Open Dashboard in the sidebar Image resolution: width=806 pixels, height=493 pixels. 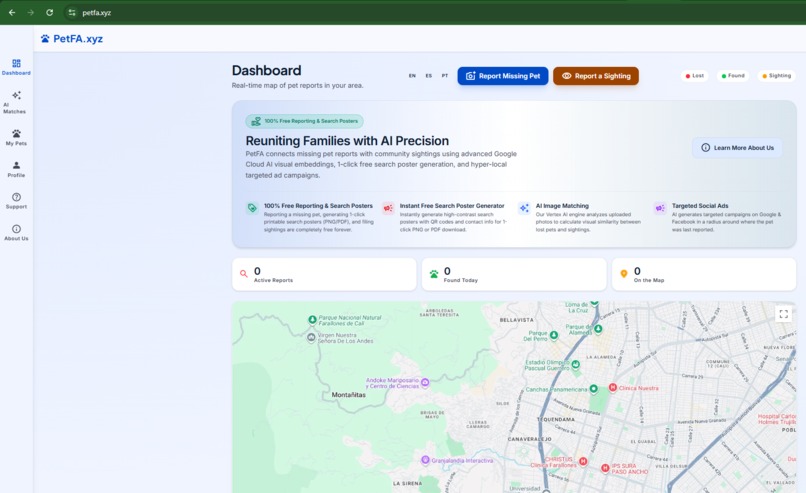coord(16,67)
